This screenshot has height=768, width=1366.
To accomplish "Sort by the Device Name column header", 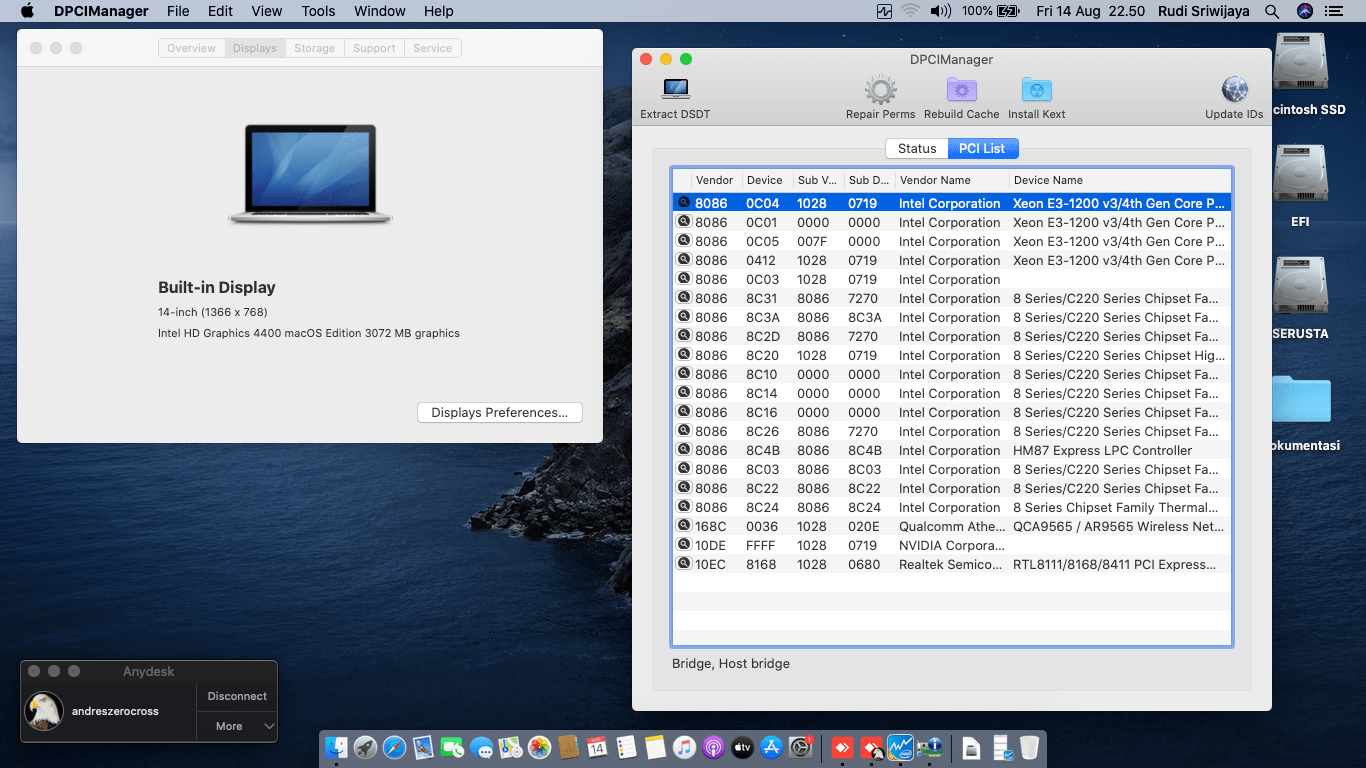I will [1119, 180].
